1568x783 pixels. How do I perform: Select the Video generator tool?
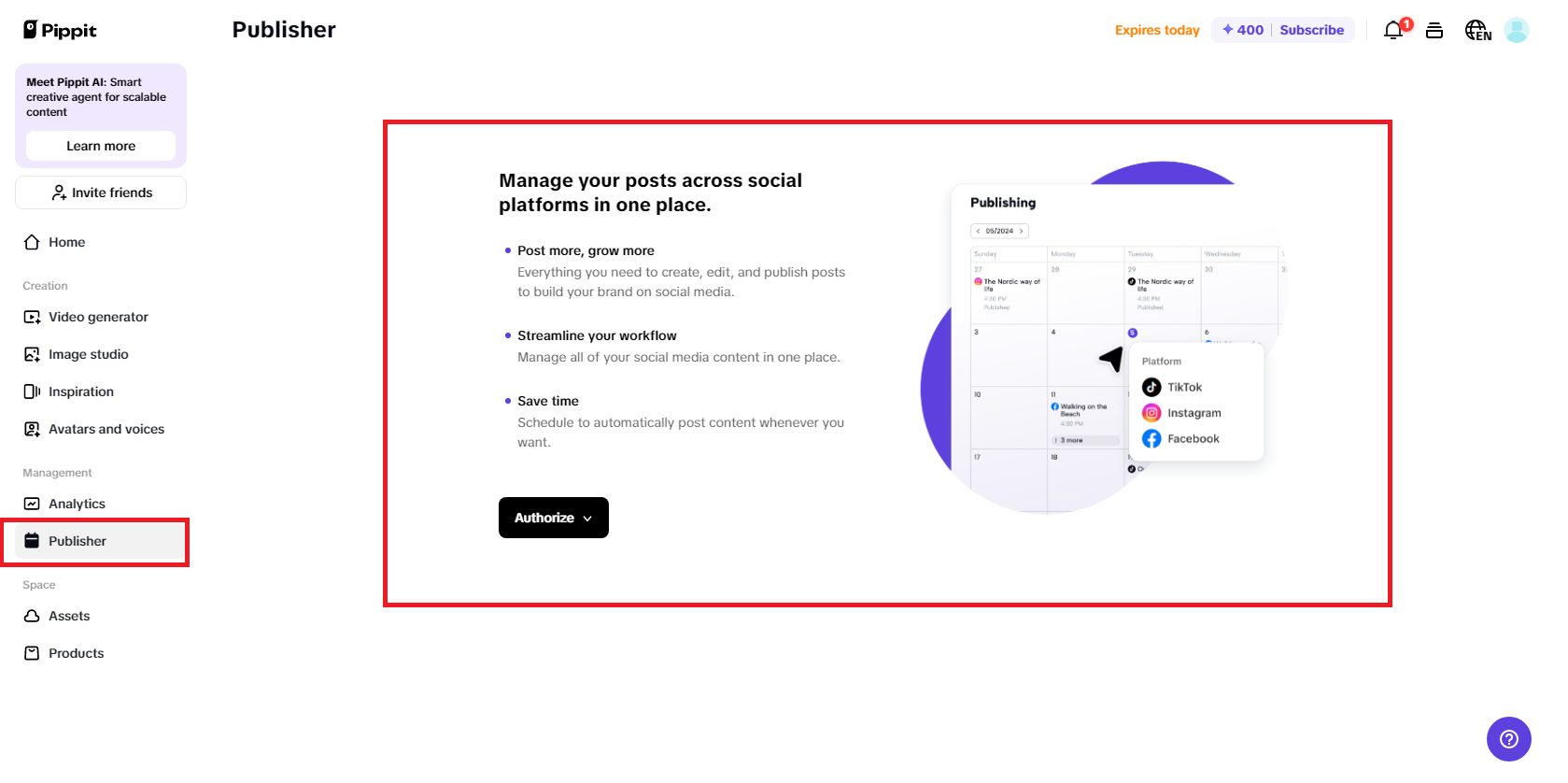coord(97,317)
